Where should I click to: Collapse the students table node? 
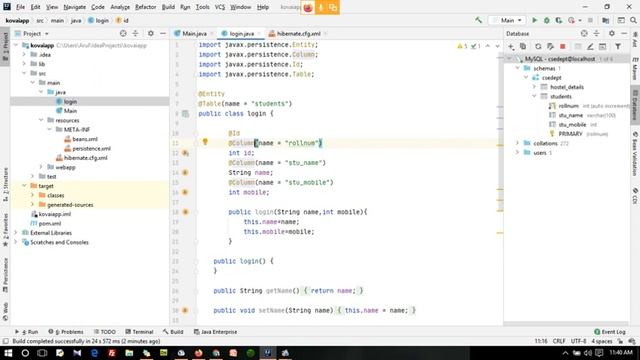(534, 96)
